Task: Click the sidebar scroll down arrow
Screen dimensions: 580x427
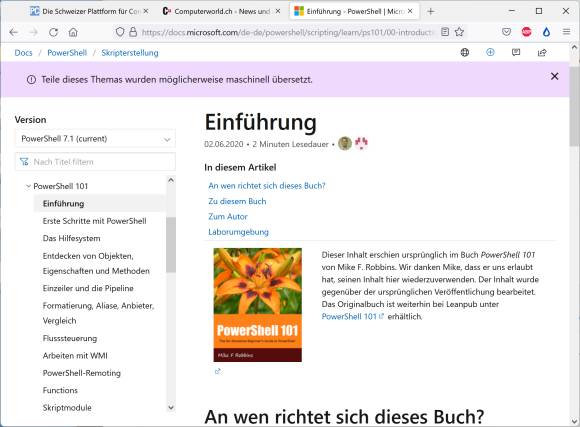Action: [171, 407]
